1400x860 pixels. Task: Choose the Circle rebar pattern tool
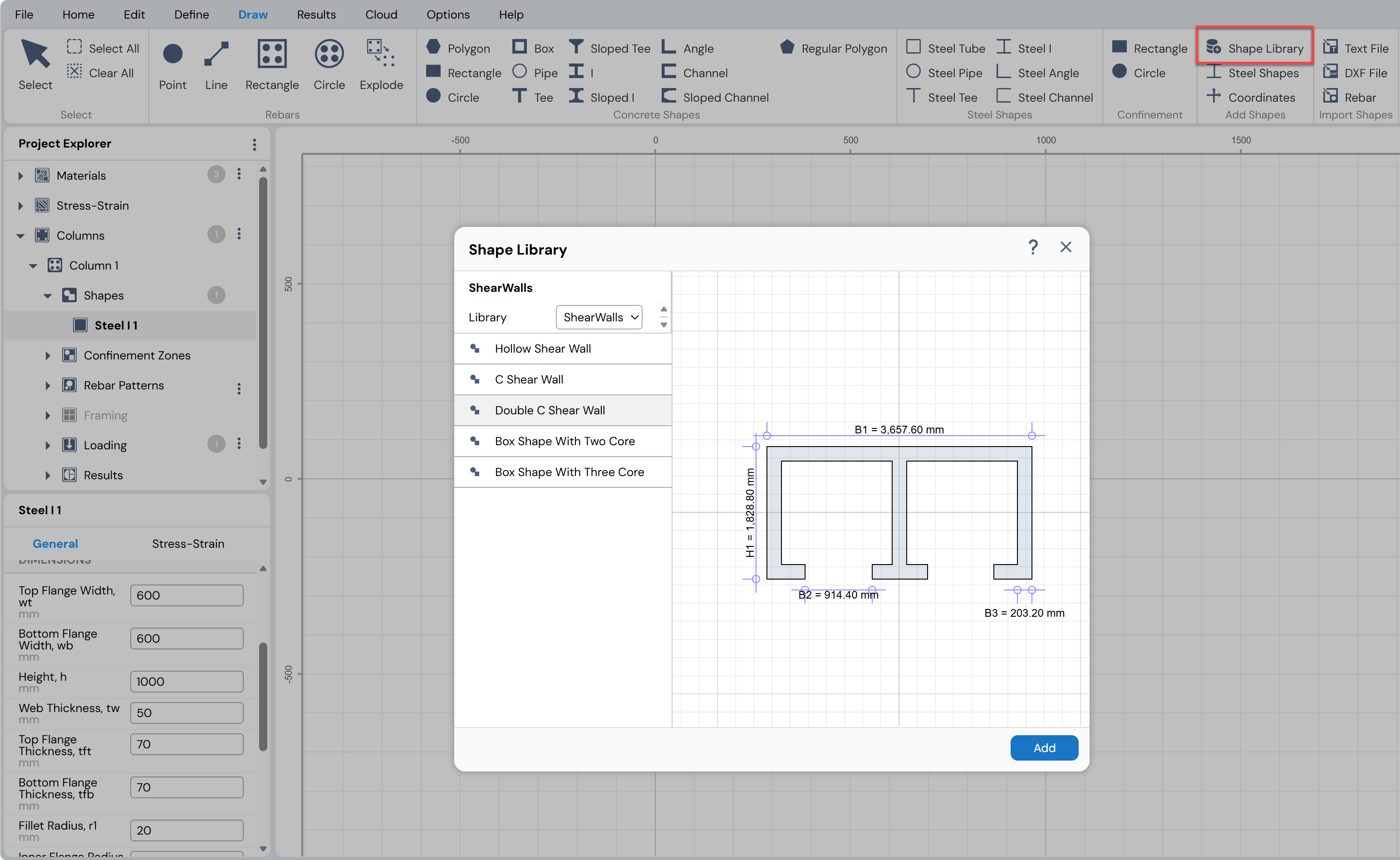click(329, 64)
